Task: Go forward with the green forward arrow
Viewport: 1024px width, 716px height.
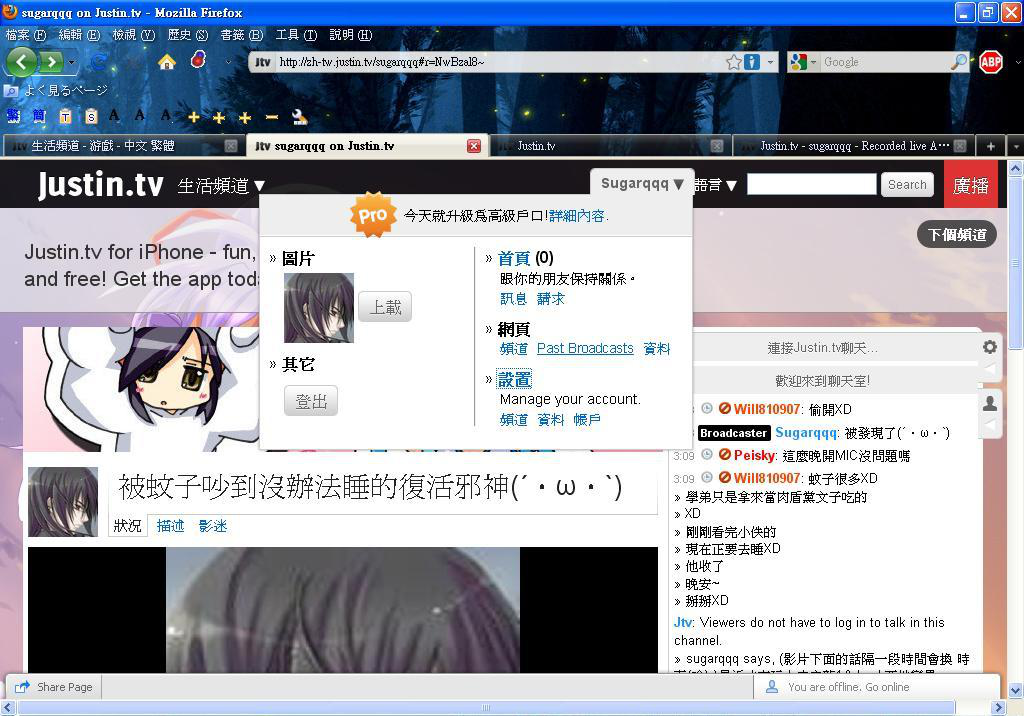Action: point(50,62)
